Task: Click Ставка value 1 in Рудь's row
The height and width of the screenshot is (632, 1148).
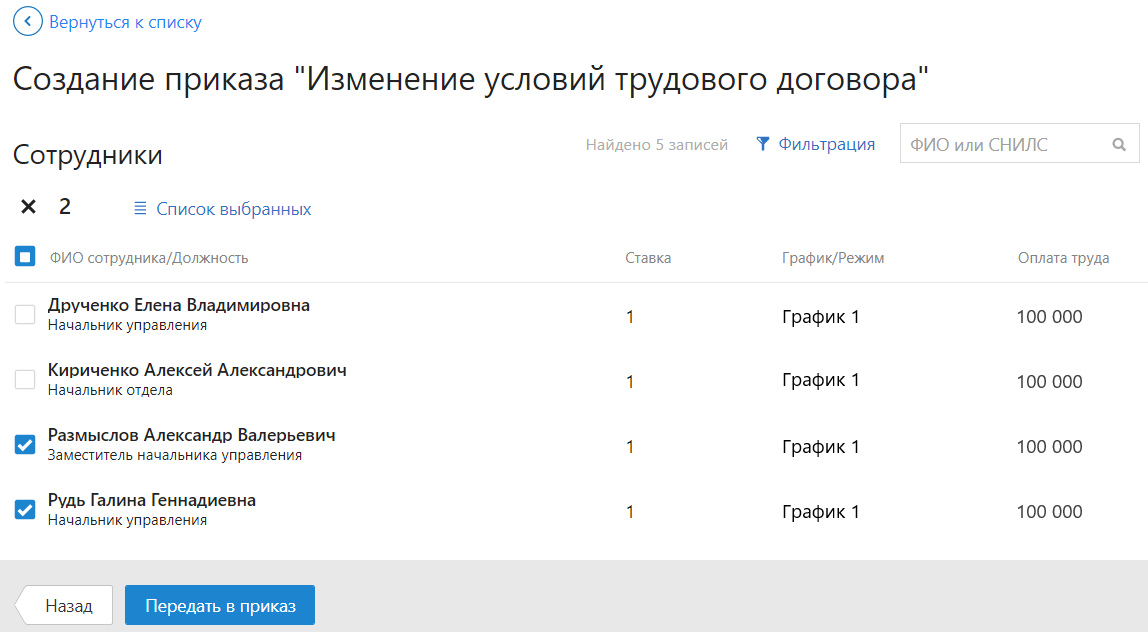Action: pos(630,512)
